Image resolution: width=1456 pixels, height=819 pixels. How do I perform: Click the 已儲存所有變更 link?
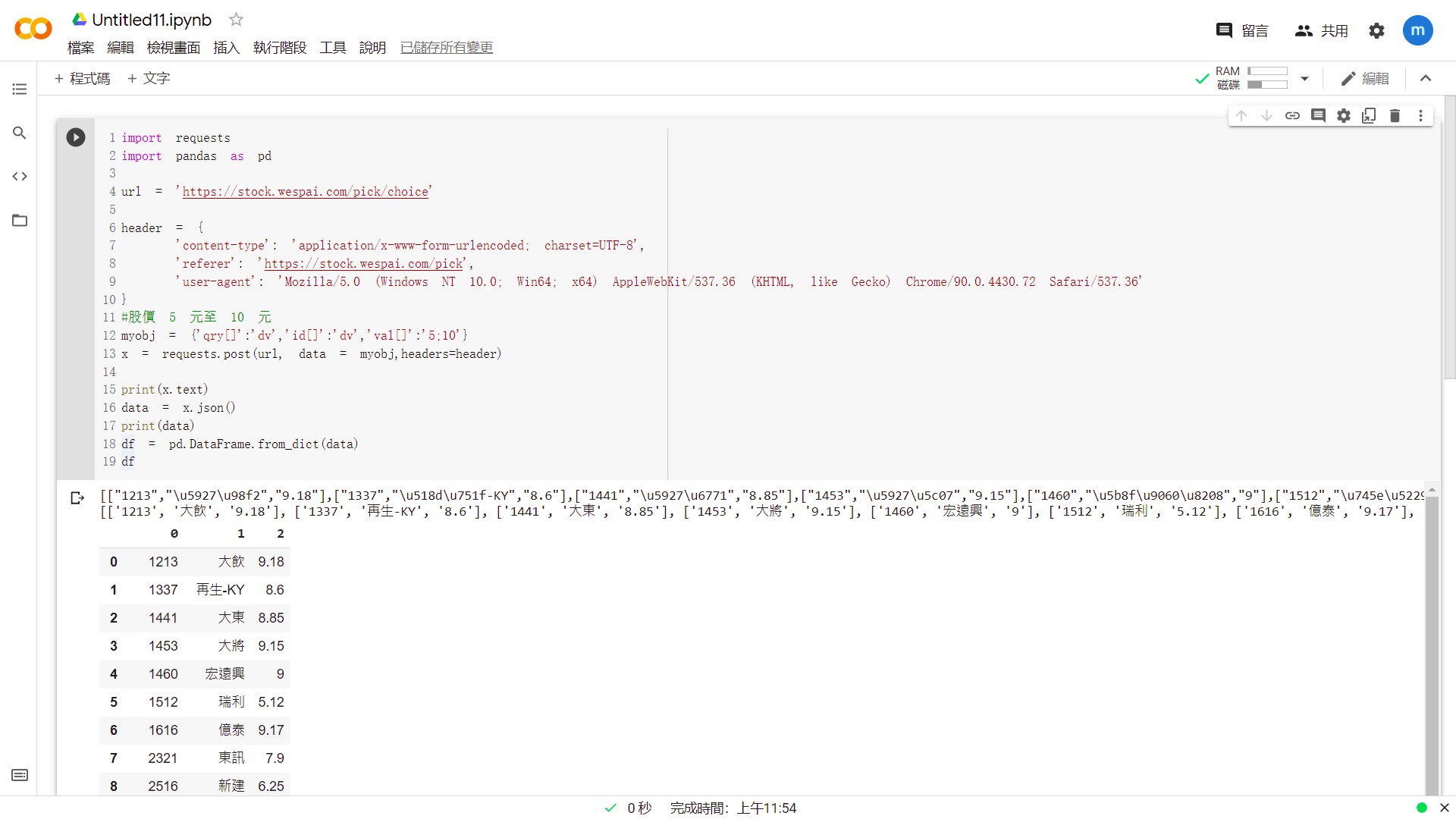click(x=447, y=48)
